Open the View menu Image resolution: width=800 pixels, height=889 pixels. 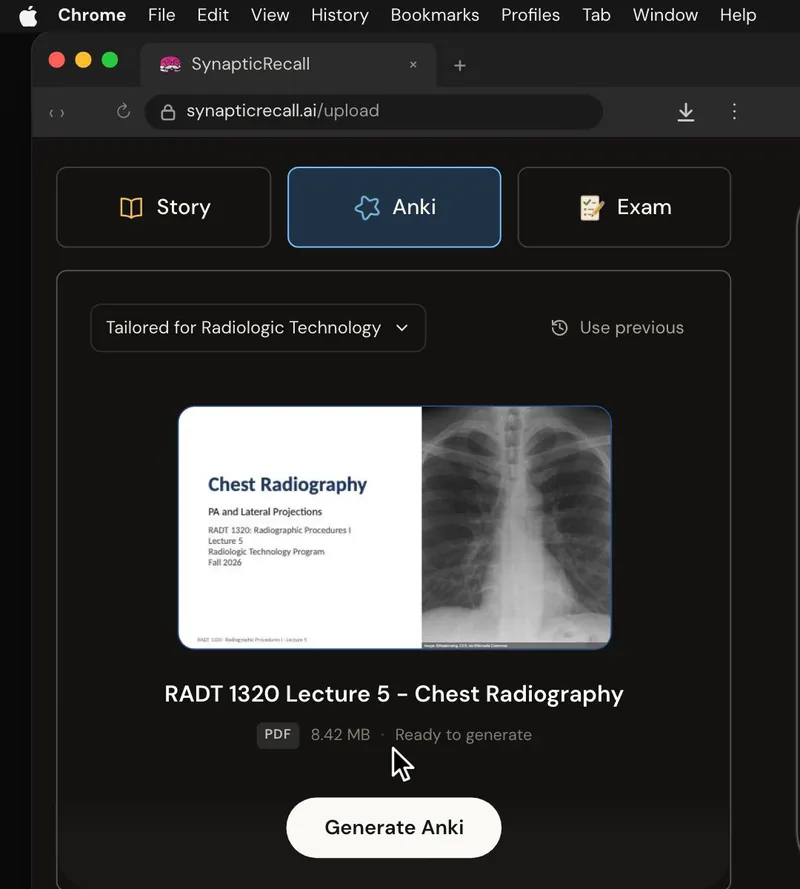coord(270,15)
